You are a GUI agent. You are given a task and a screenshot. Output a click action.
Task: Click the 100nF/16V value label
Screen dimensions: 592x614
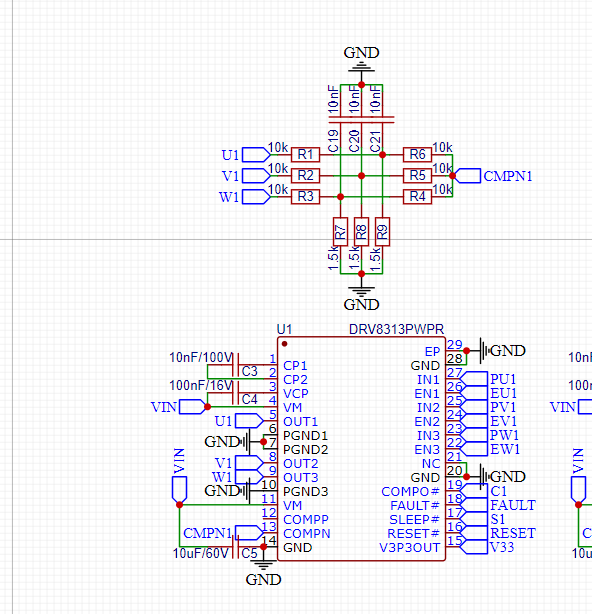tap(201, 385)
